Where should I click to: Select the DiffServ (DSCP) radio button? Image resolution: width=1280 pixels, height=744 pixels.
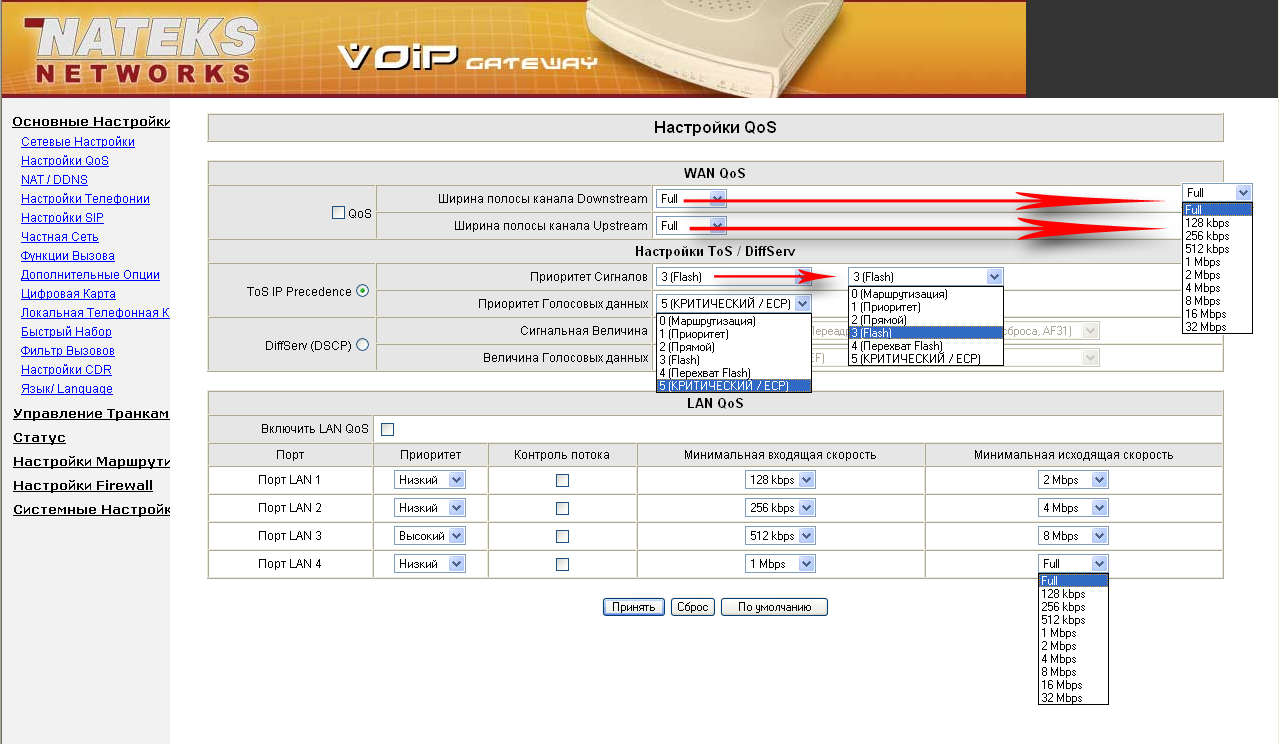362,344
